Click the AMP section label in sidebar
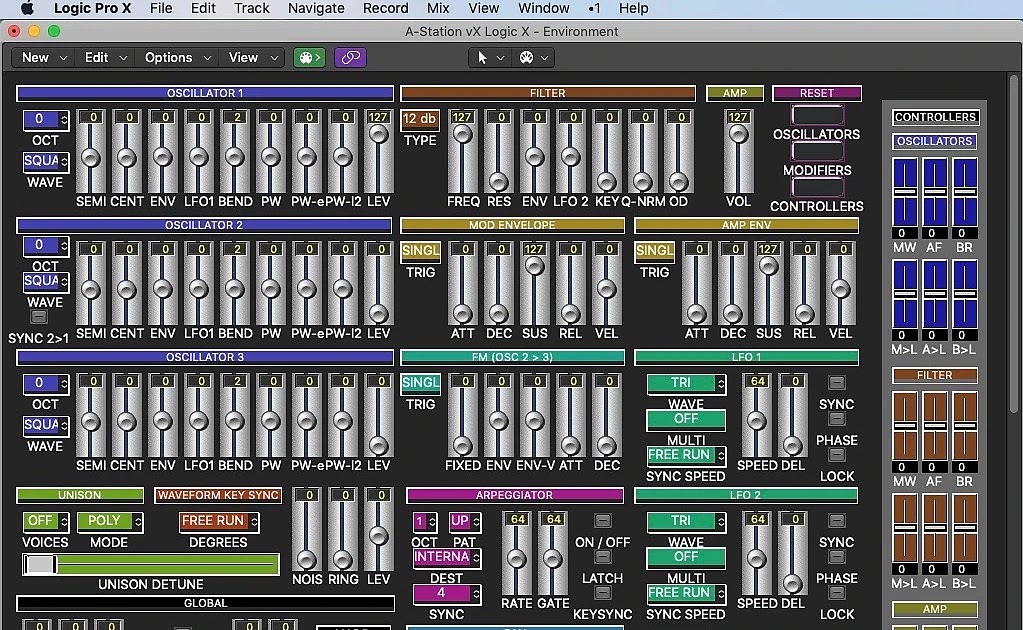1023x630 pixels. click(934, 608)
